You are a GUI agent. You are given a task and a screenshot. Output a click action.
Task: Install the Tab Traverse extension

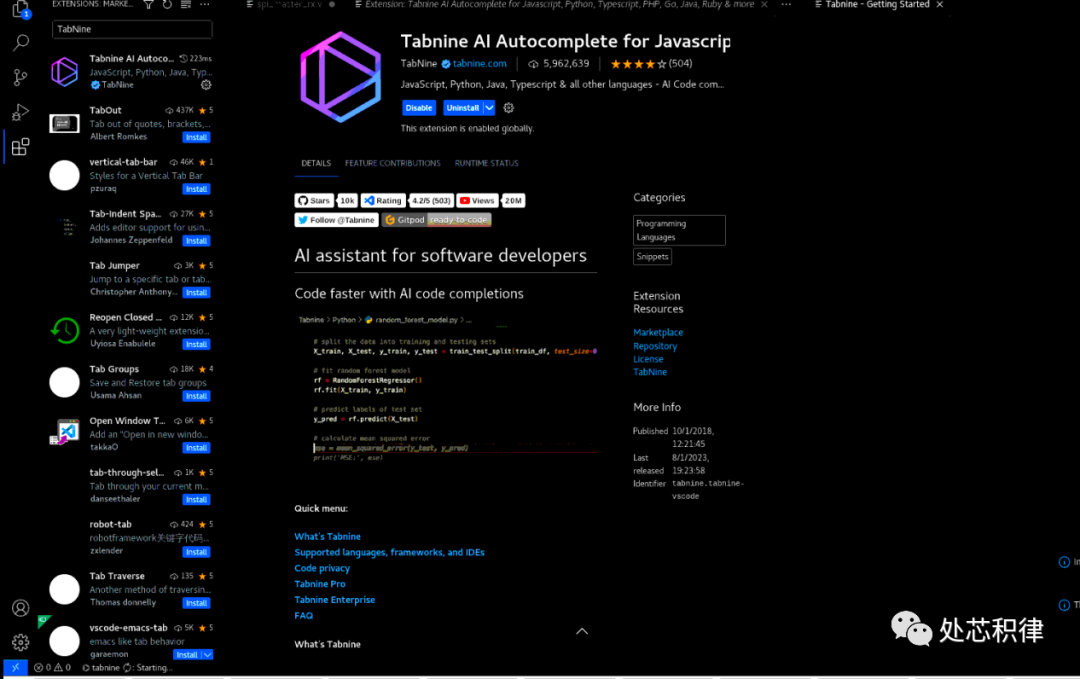tap(196, 603)
